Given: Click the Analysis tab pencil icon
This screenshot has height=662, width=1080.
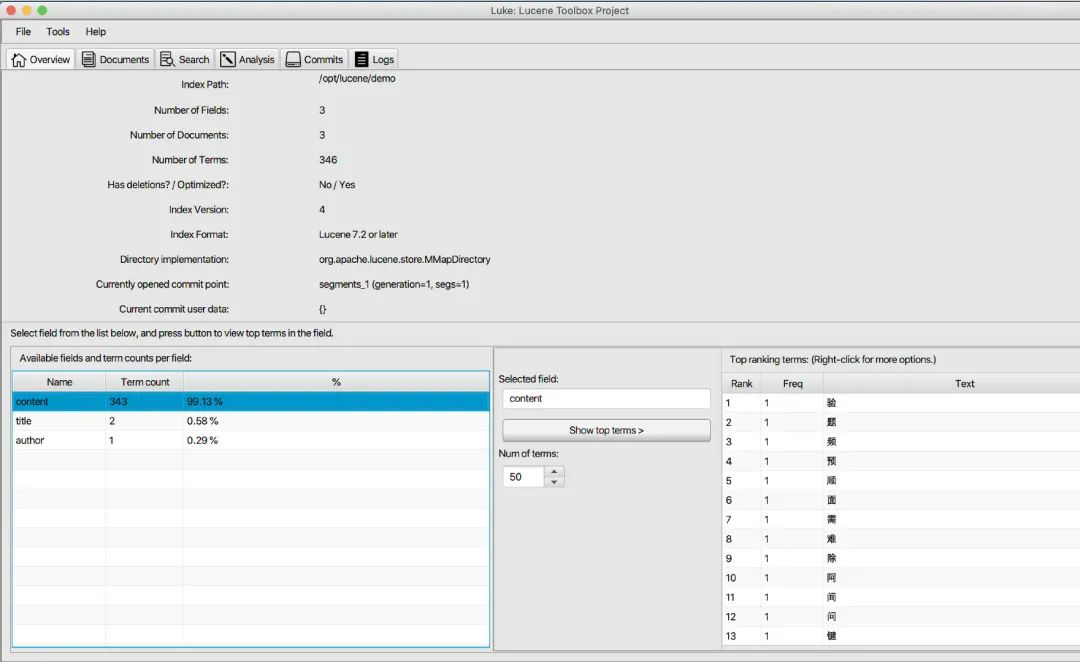Looking at the screenshot, I should tap(228, 59).
